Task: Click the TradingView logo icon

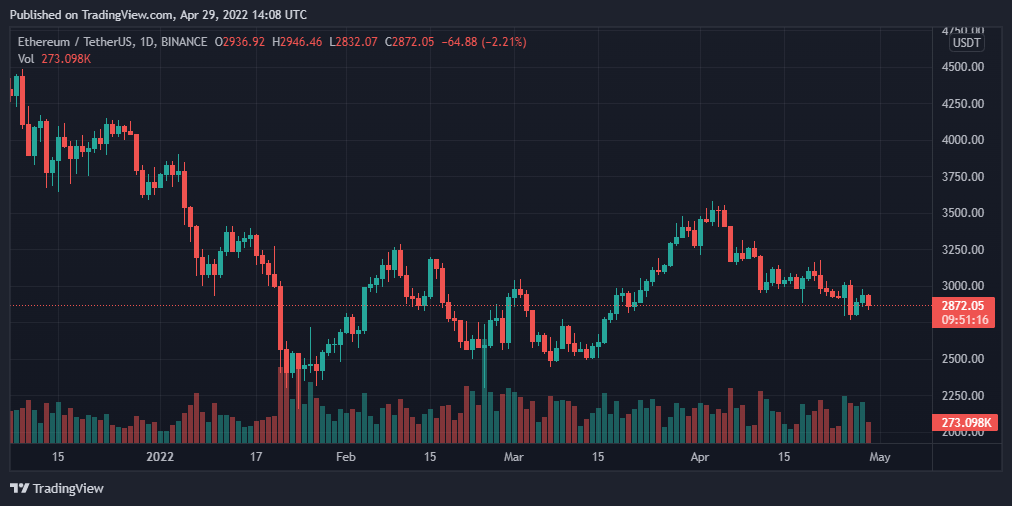Action: [20, 489]
